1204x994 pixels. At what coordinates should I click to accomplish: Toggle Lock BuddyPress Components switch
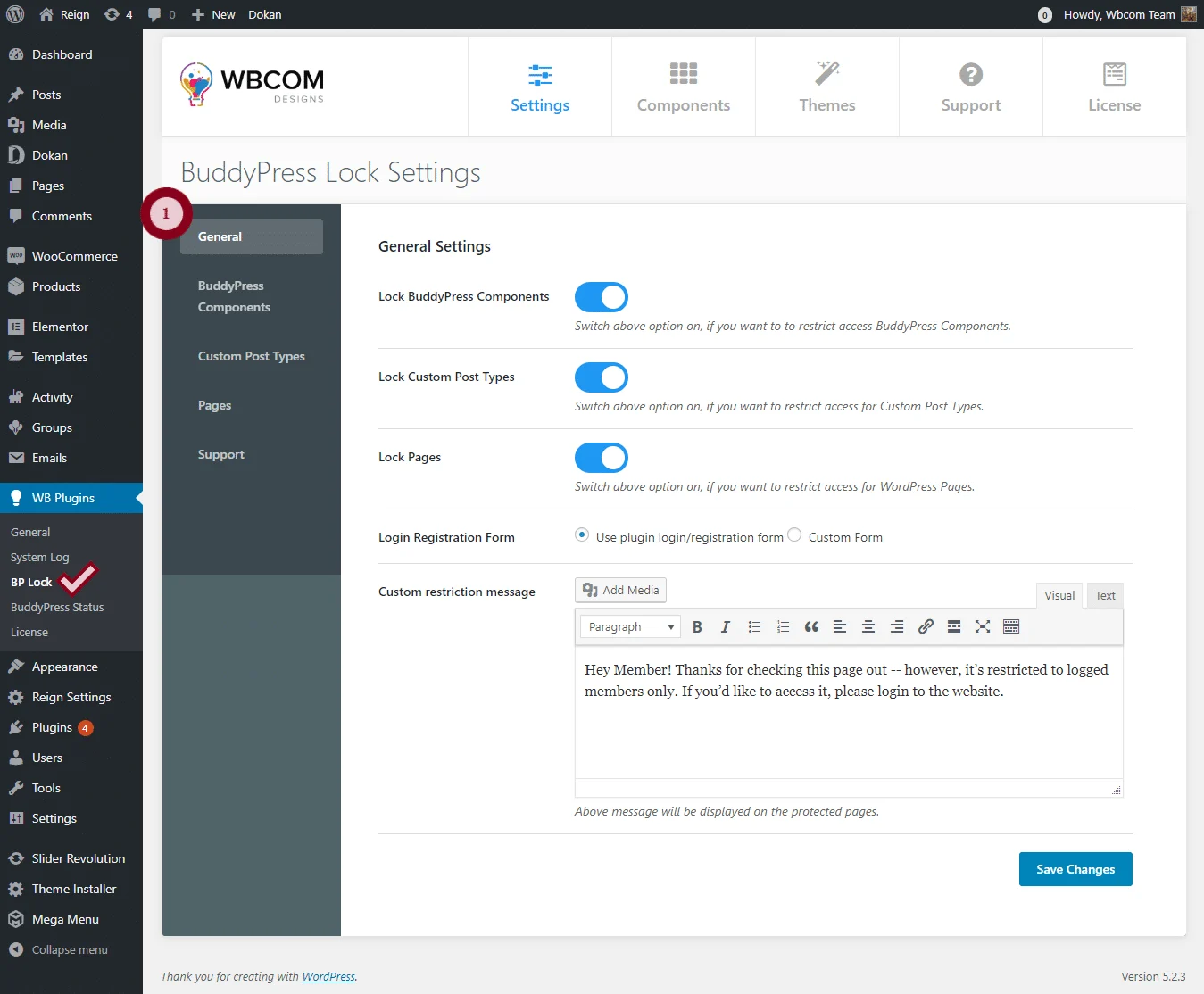[x=602, y=297]
